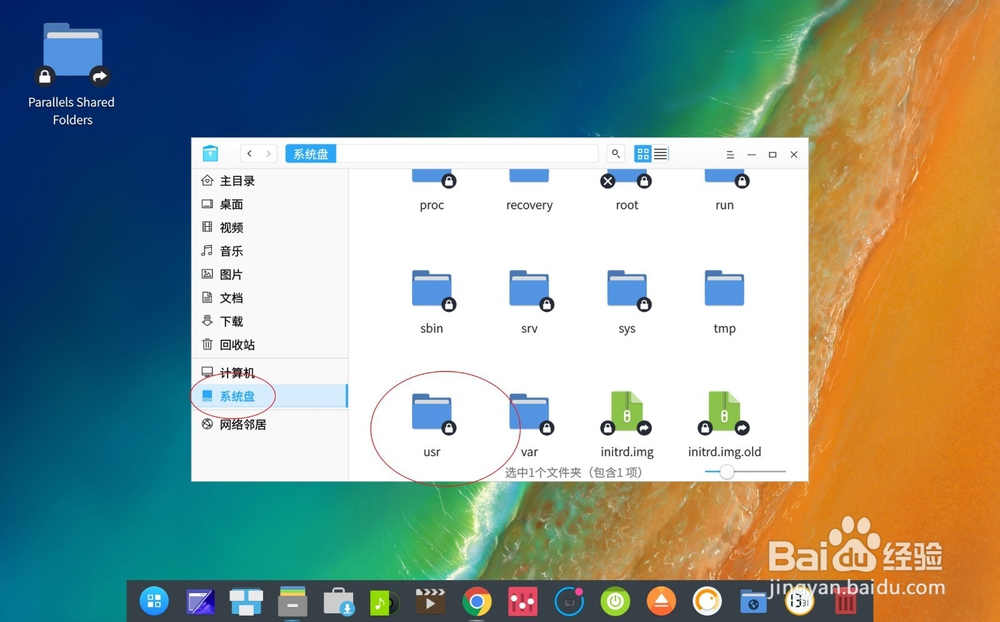
Task: Select 系统盘 in the sidebar
Action: pos(233,396)
